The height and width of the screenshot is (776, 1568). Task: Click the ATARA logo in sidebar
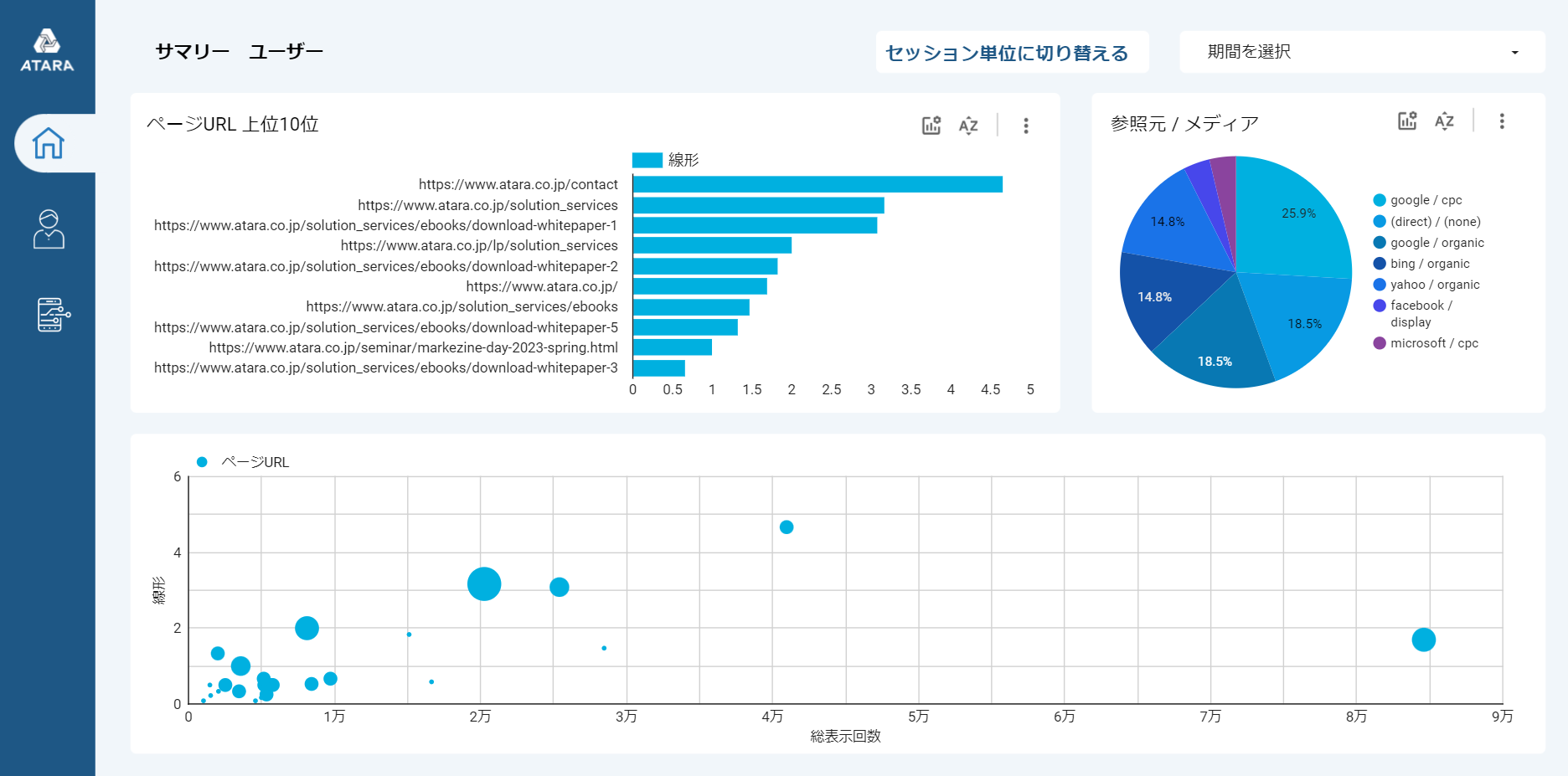click(x=47, y=51)
